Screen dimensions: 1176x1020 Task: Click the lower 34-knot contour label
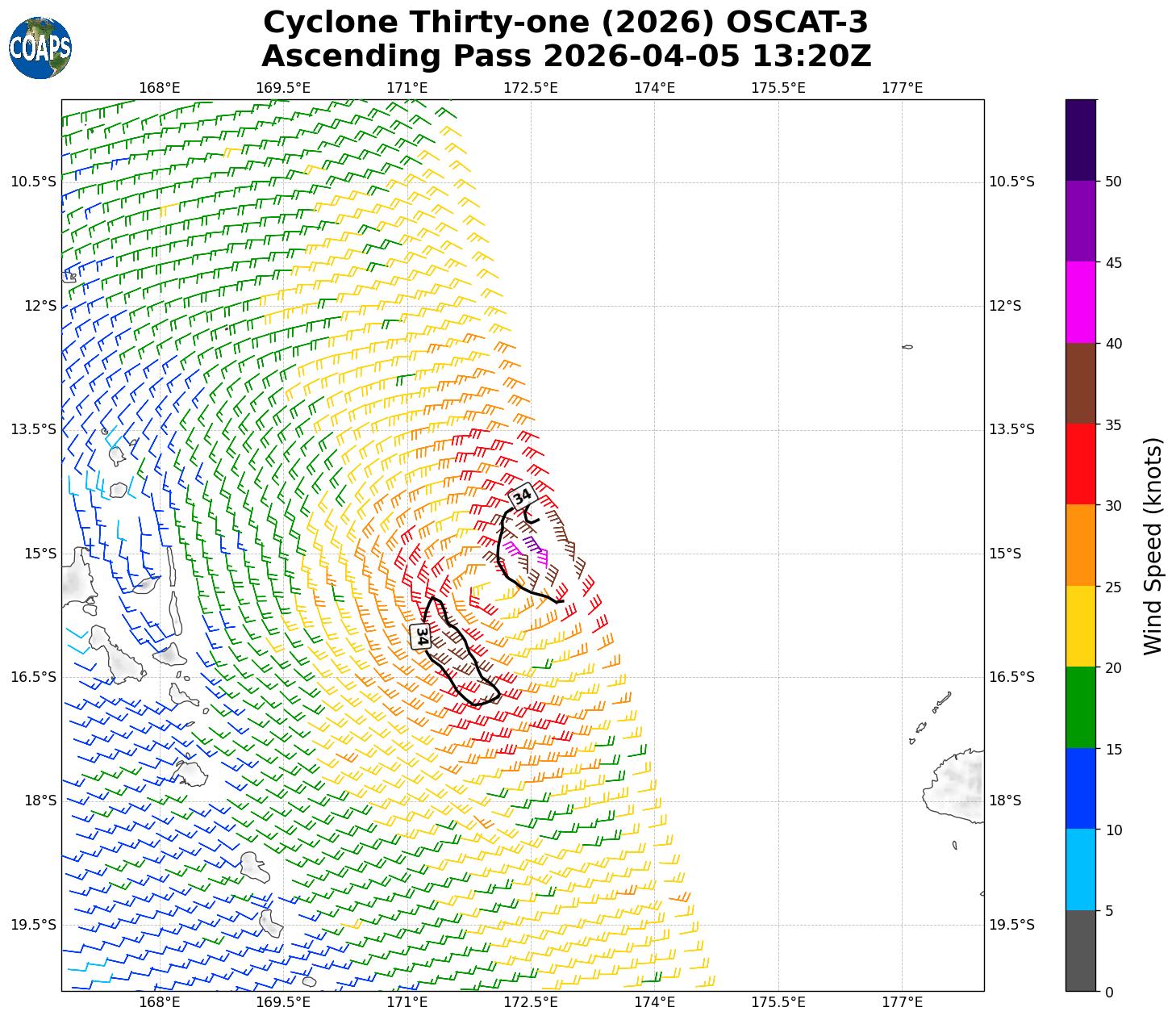pos(420,636)
